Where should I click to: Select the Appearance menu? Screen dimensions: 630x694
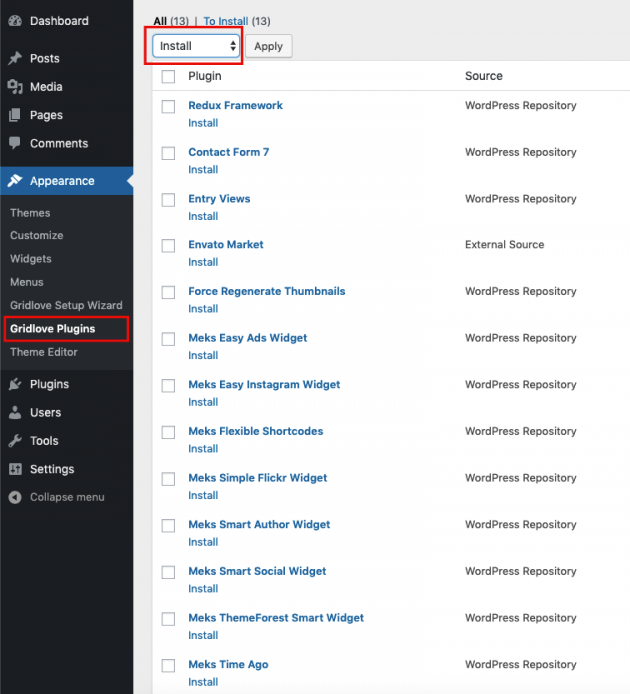pyautogui.click(x=62, y=181)
